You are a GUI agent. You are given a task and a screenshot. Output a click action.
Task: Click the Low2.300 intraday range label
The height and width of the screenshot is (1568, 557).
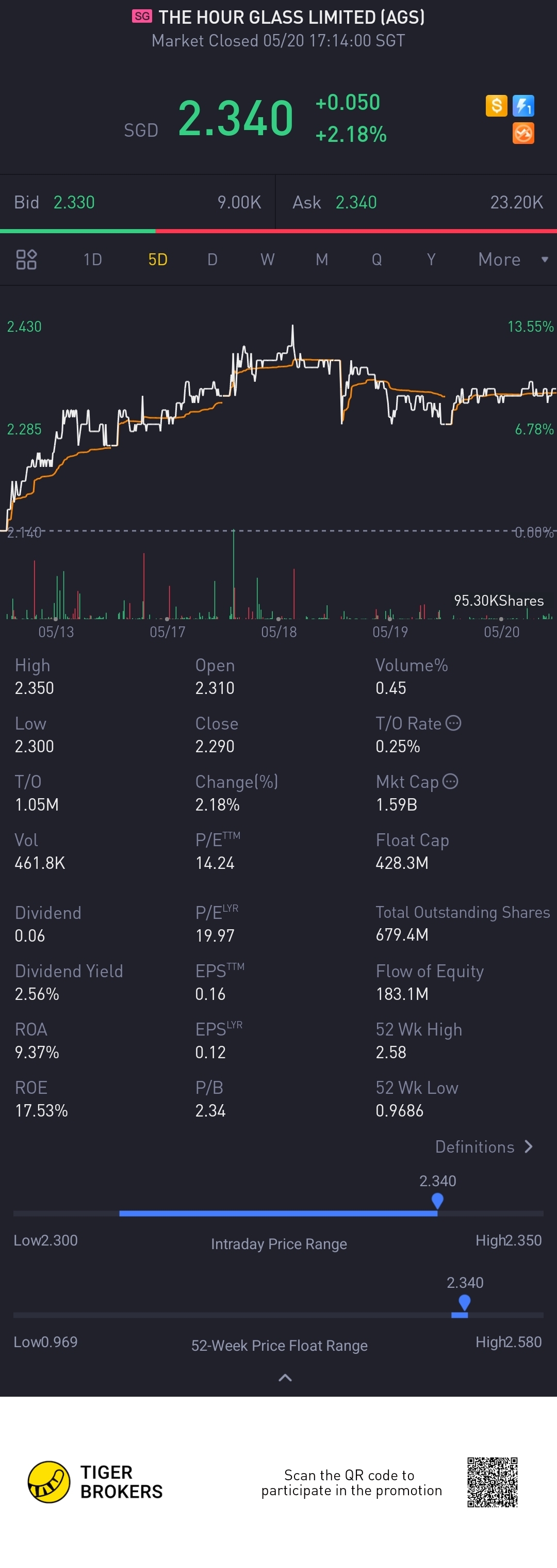click(x=46, y=1240)
